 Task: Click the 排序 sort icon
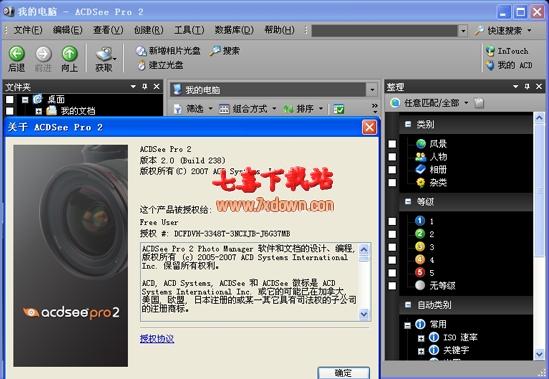pos(288,109)
